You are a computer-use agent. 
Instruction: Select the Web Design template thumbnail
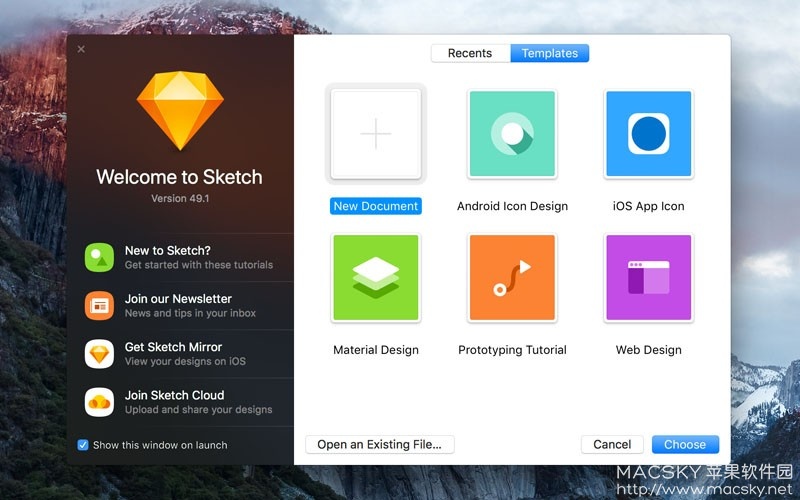(648, 278)
